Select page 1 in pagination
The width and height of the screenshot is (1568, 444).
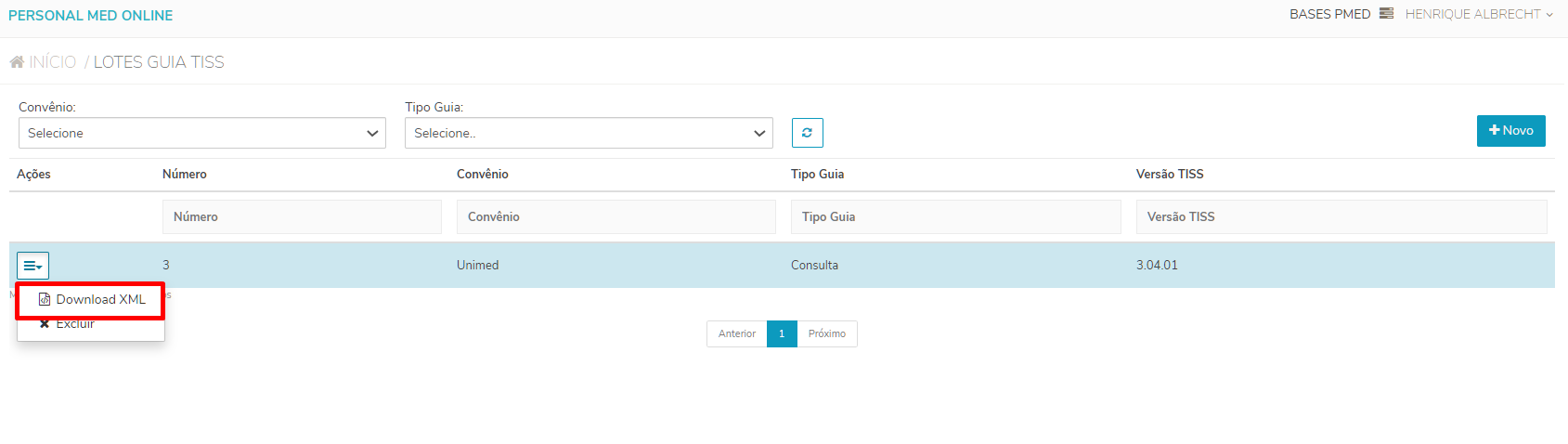click(x=782, y=333)
